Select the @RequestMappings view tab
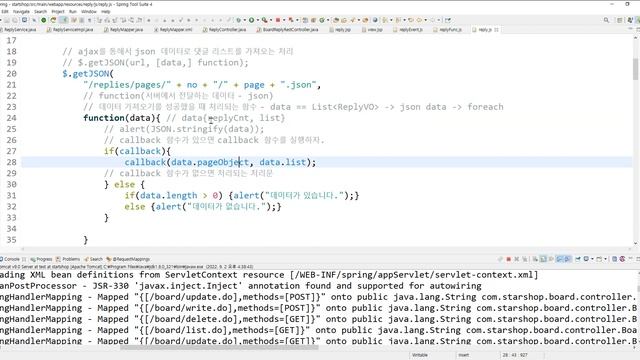Screen dimensions: 640x360 point(128,259)
